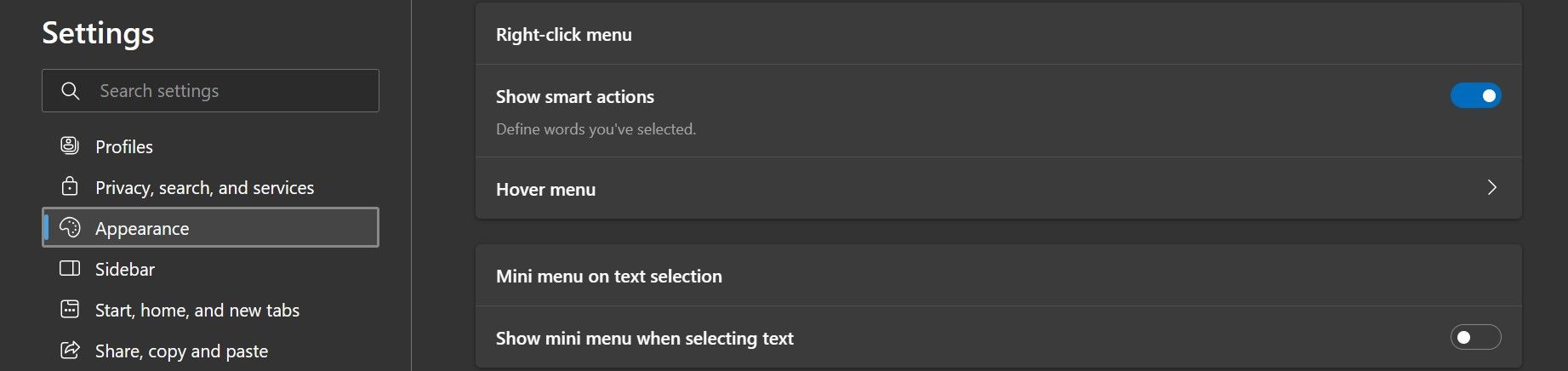Click the Appearance palette icon
The height and width of the screenshot is (371, 1568).
(70, 228)
